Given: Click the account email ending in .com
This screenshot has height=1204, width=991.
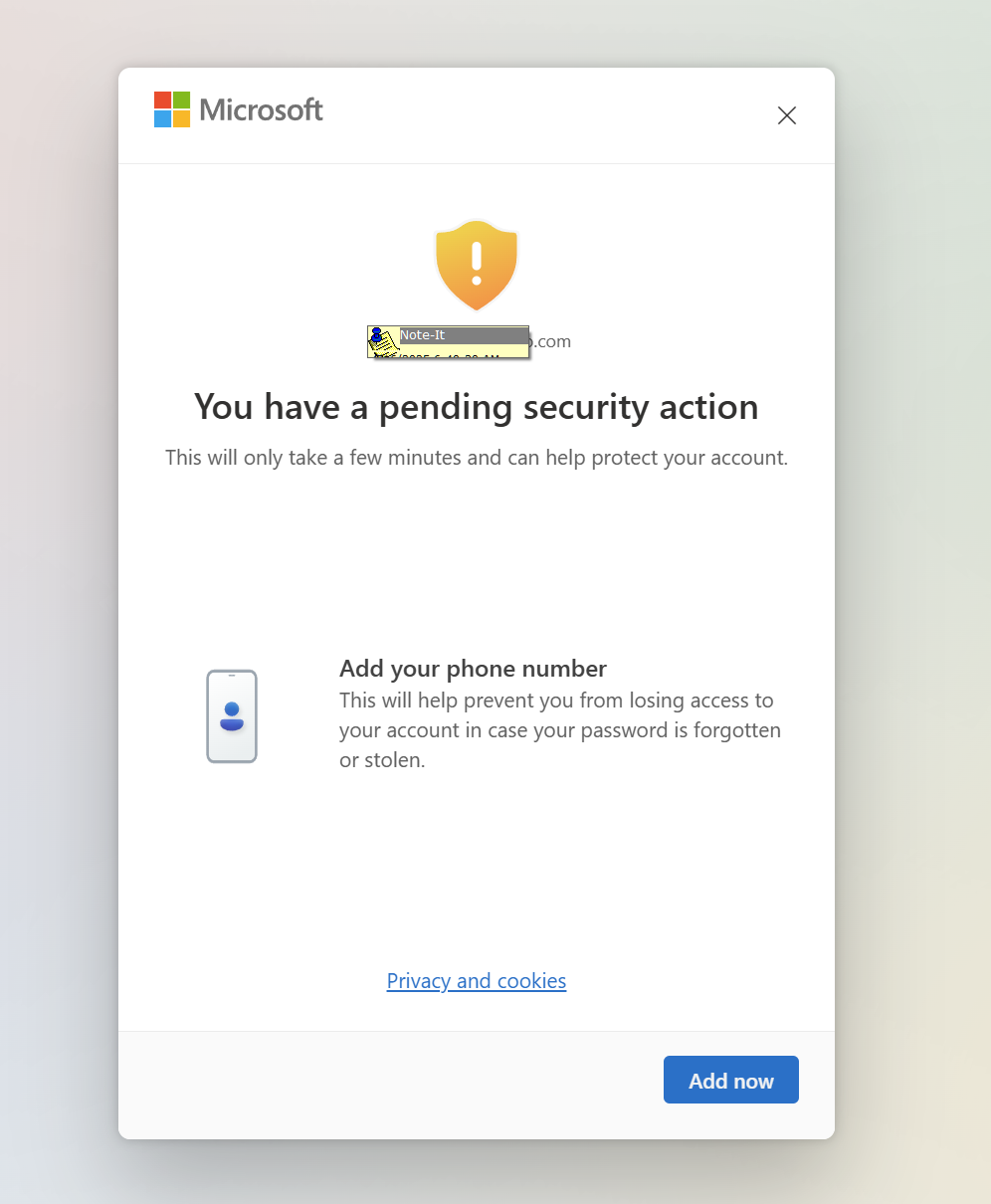Looking at the screenshot, I should click(549, 341).
